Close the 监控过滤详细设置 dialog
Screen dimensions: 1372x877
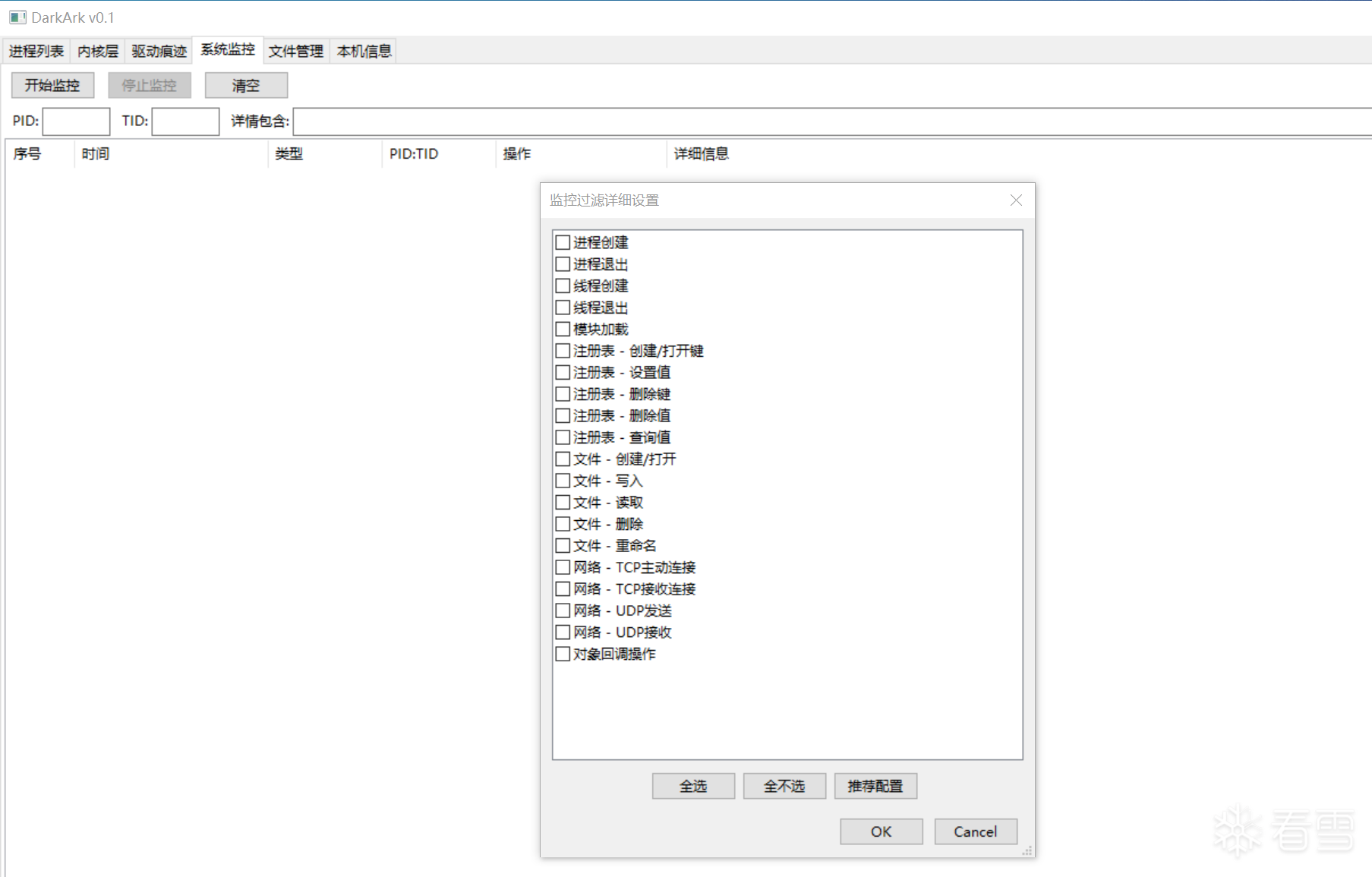[1016, 200]
